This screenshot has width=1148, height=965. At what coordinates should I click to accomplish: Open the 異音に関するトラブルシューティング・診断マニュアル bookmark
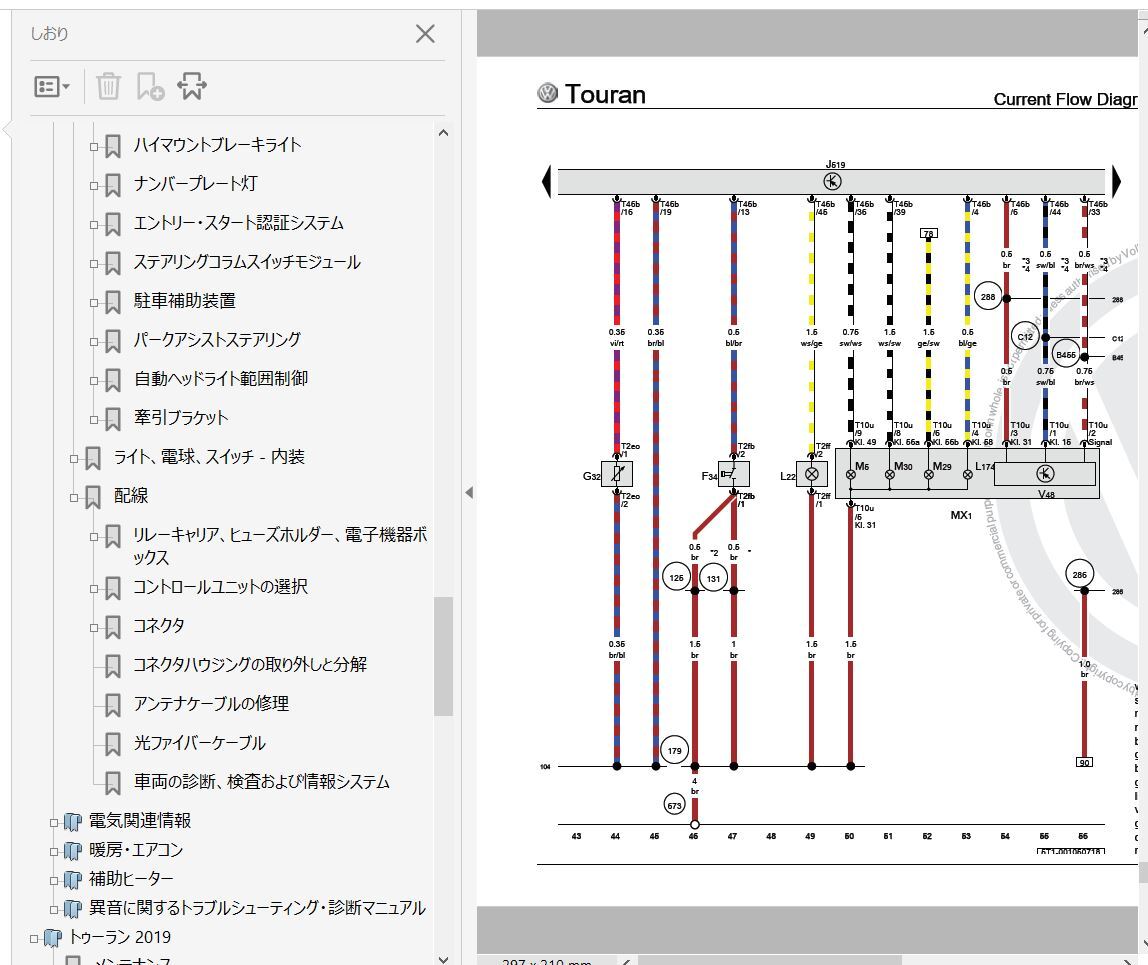[x=257, y=909]
